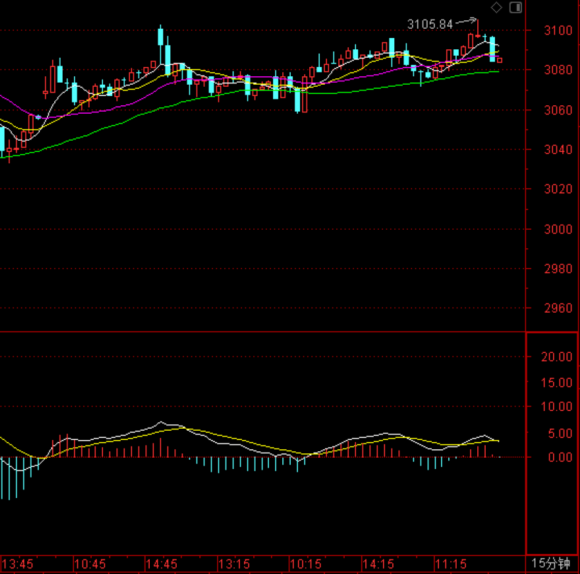Click the diamond icon above the chart
Screen dimensions: 580x574
pos(496,7)
